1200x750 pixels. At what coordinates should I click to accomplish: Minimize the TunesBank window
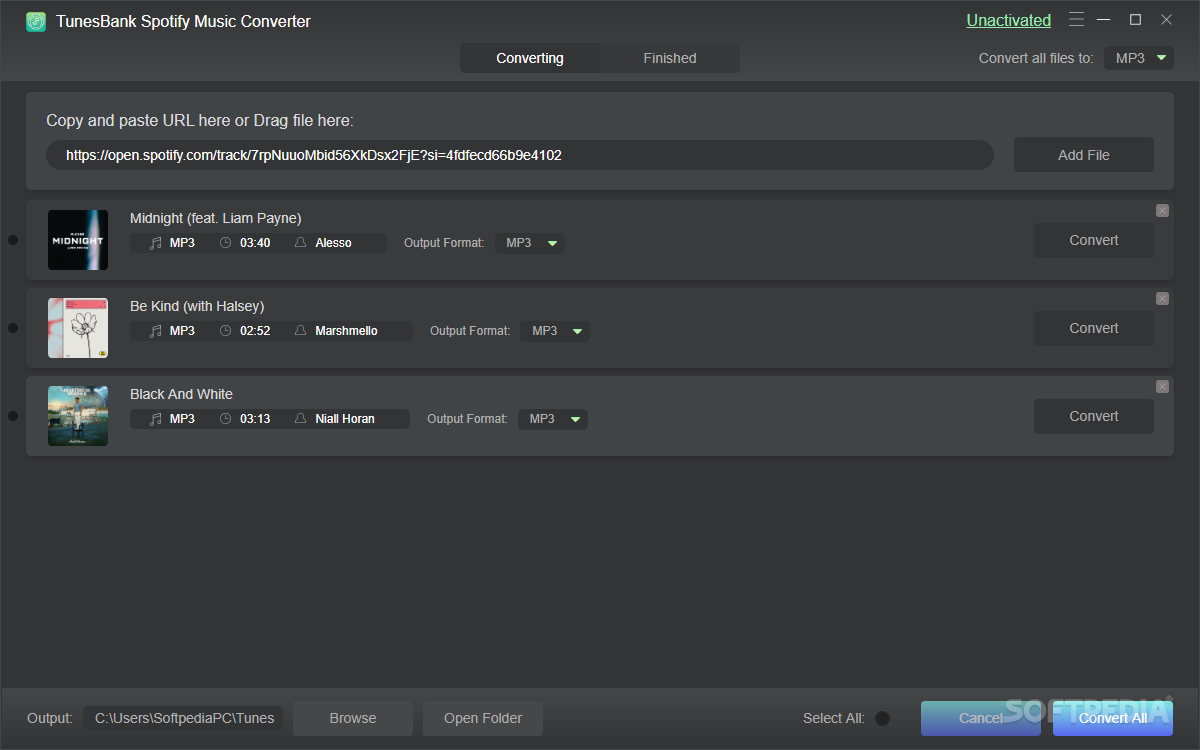coord(1104,19)
